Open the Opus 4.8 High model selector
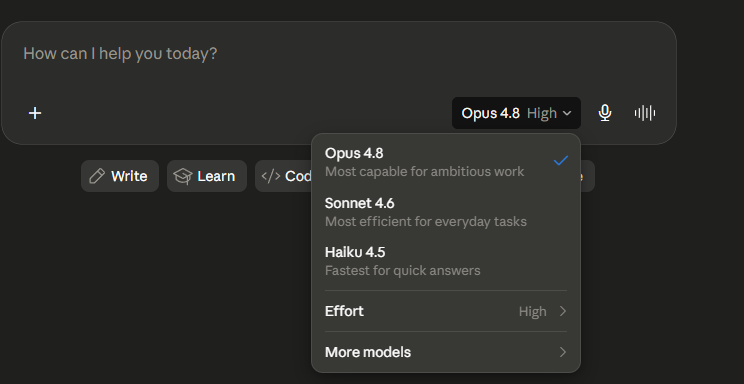The width and height of the screenshot is (744, 384). tap(516, 113)
